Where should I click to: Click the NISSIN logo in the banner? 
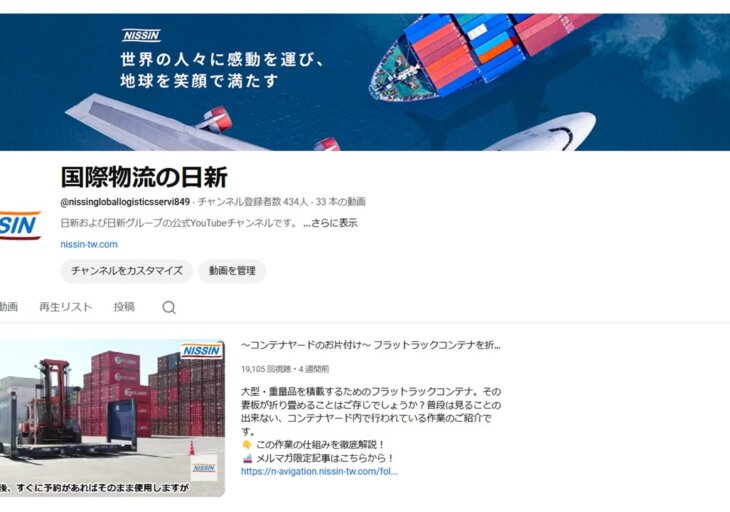[142, 35]
